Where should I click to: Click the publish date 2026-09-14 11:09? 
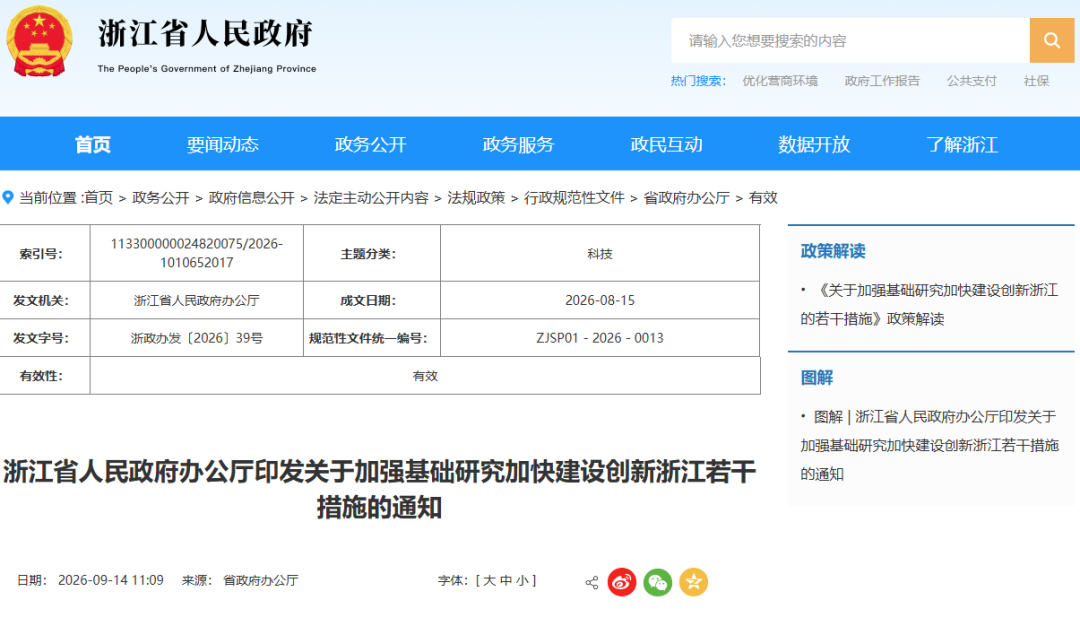click(110, 581)
